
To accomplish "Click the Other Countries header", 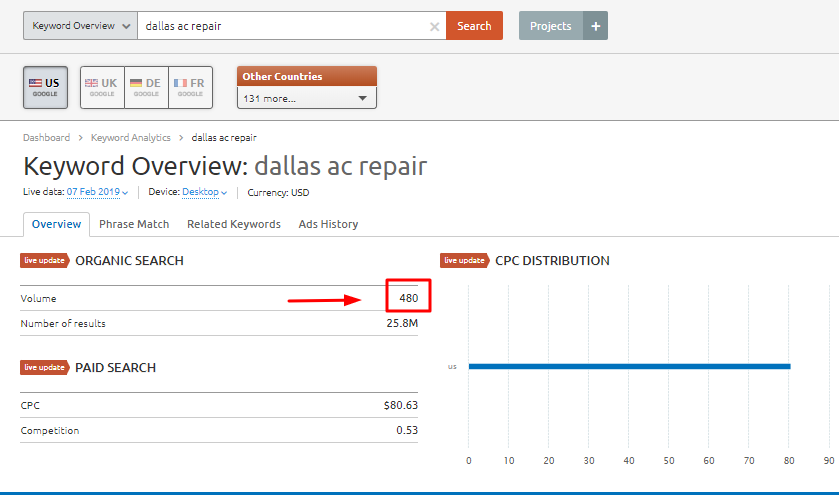I will point(307,77).
